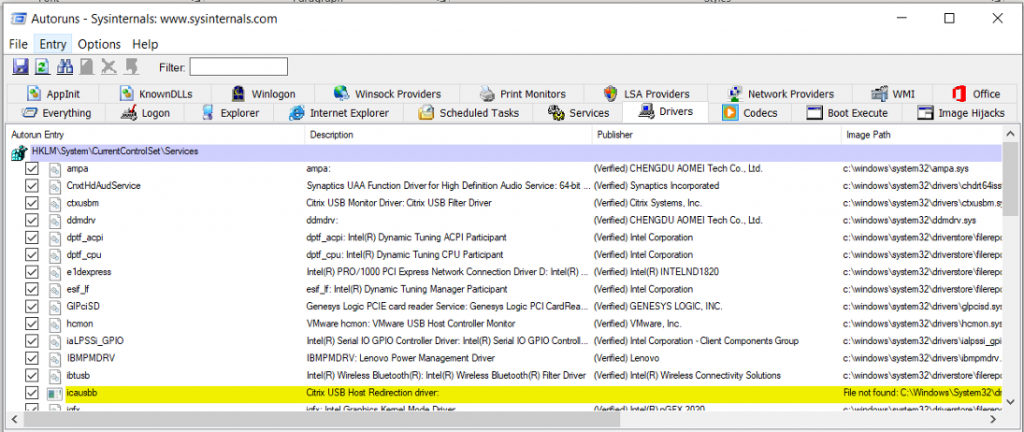Sort by the Publisher column header
Image resolution: width=1024 pixels, height=432 pixels.
(716, 135)
